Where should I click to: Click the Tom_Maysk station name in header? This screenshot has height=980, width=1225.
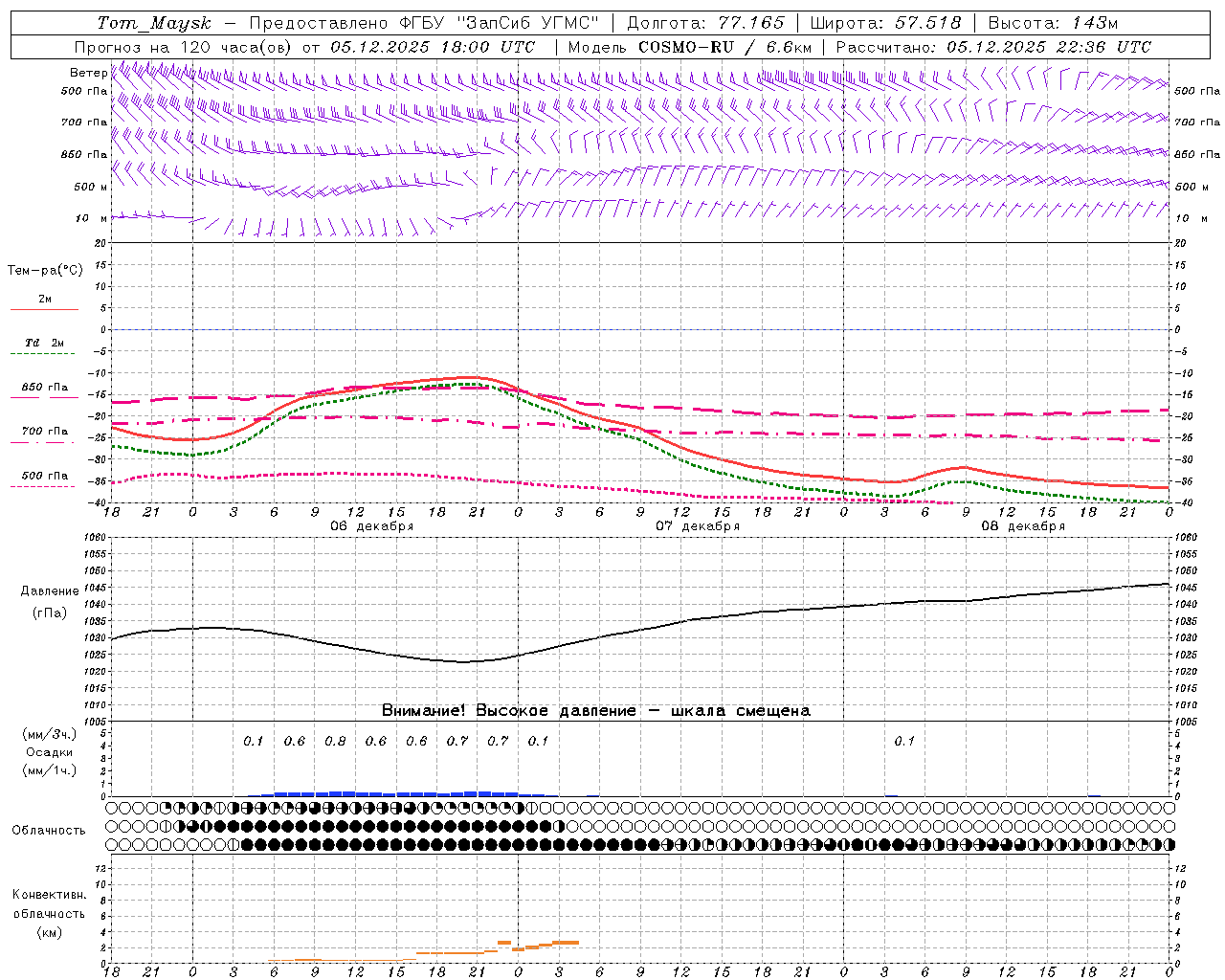154,23
